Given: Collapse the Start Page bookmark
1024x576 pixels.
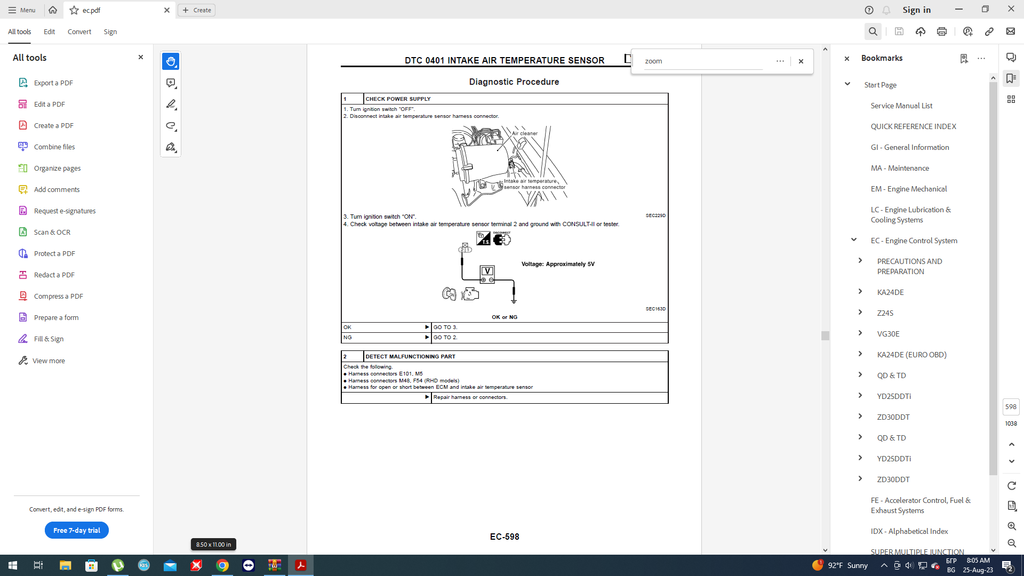Looking at the screenshot, I should click(848, 84).
